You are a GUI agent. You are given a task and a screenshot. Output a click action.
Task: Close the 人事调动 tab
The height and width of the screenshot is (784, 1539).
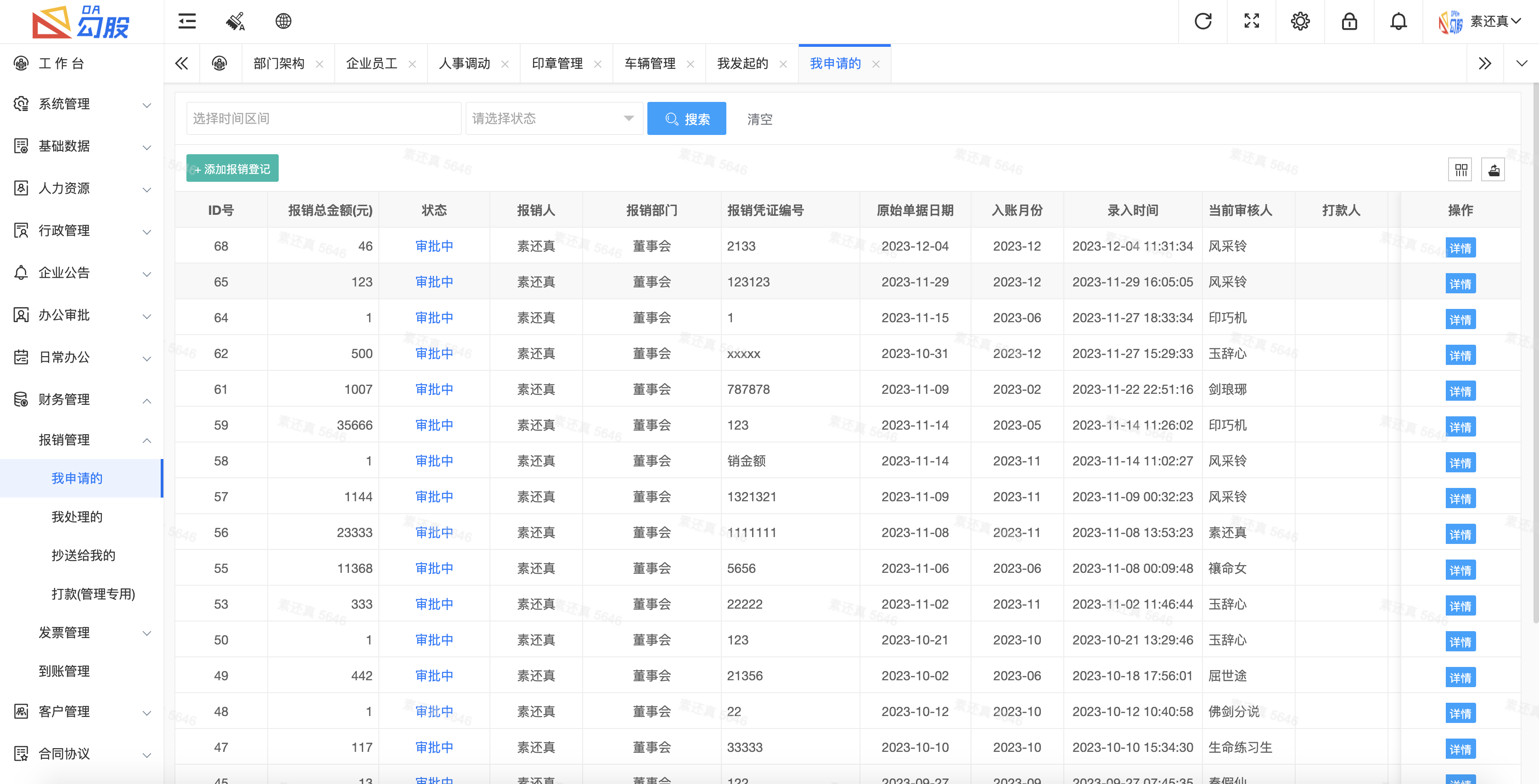(505, 64)
